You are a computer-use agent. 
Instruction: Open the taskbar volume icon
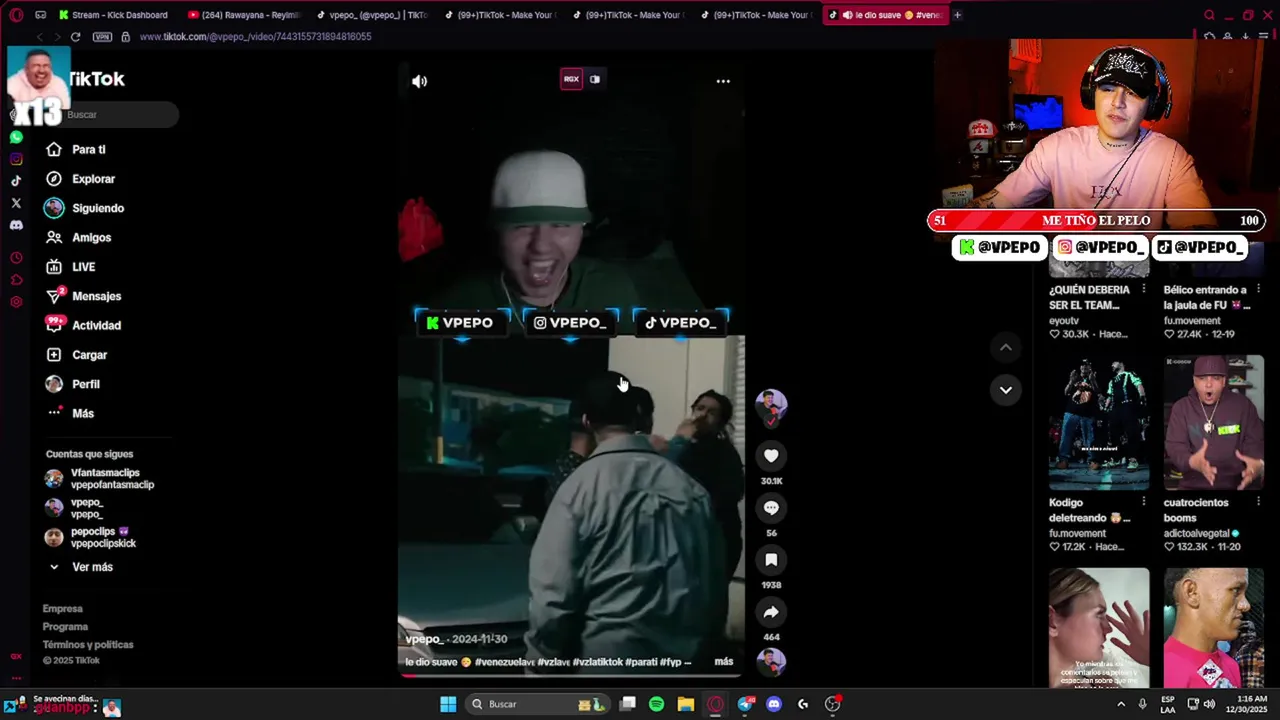tap(1209, 704)
